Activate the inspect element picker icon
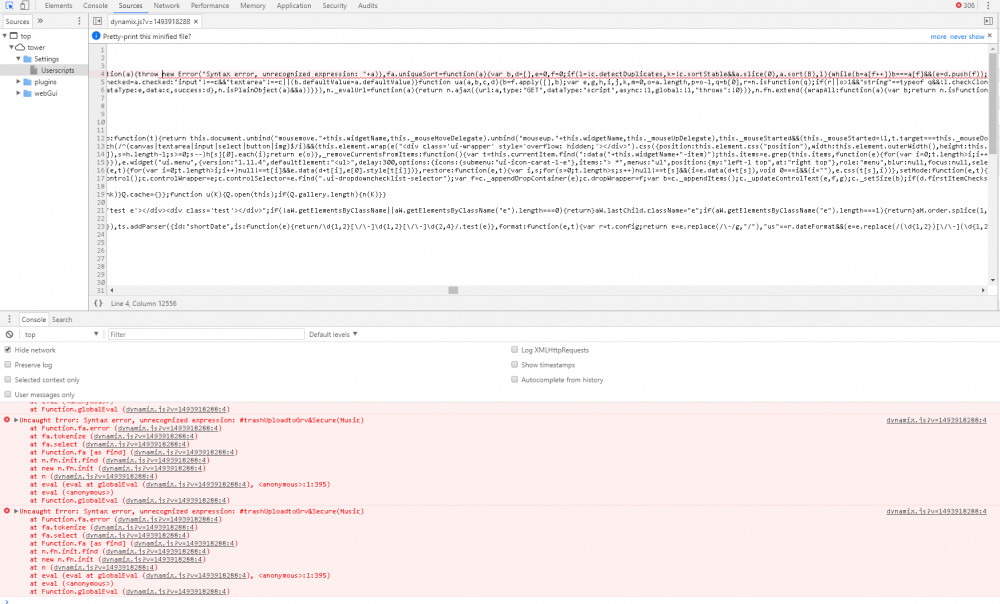The height and width of the screenshot is (604, 1000). [9, 5]
